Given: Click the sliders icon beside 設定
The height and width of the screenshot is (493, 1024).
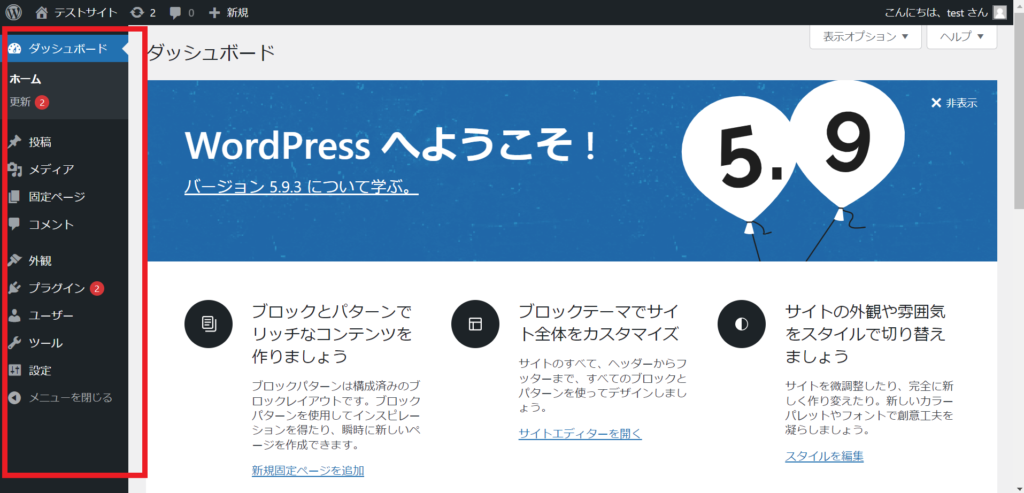Looking at the screenshot, I should point(15,370).
